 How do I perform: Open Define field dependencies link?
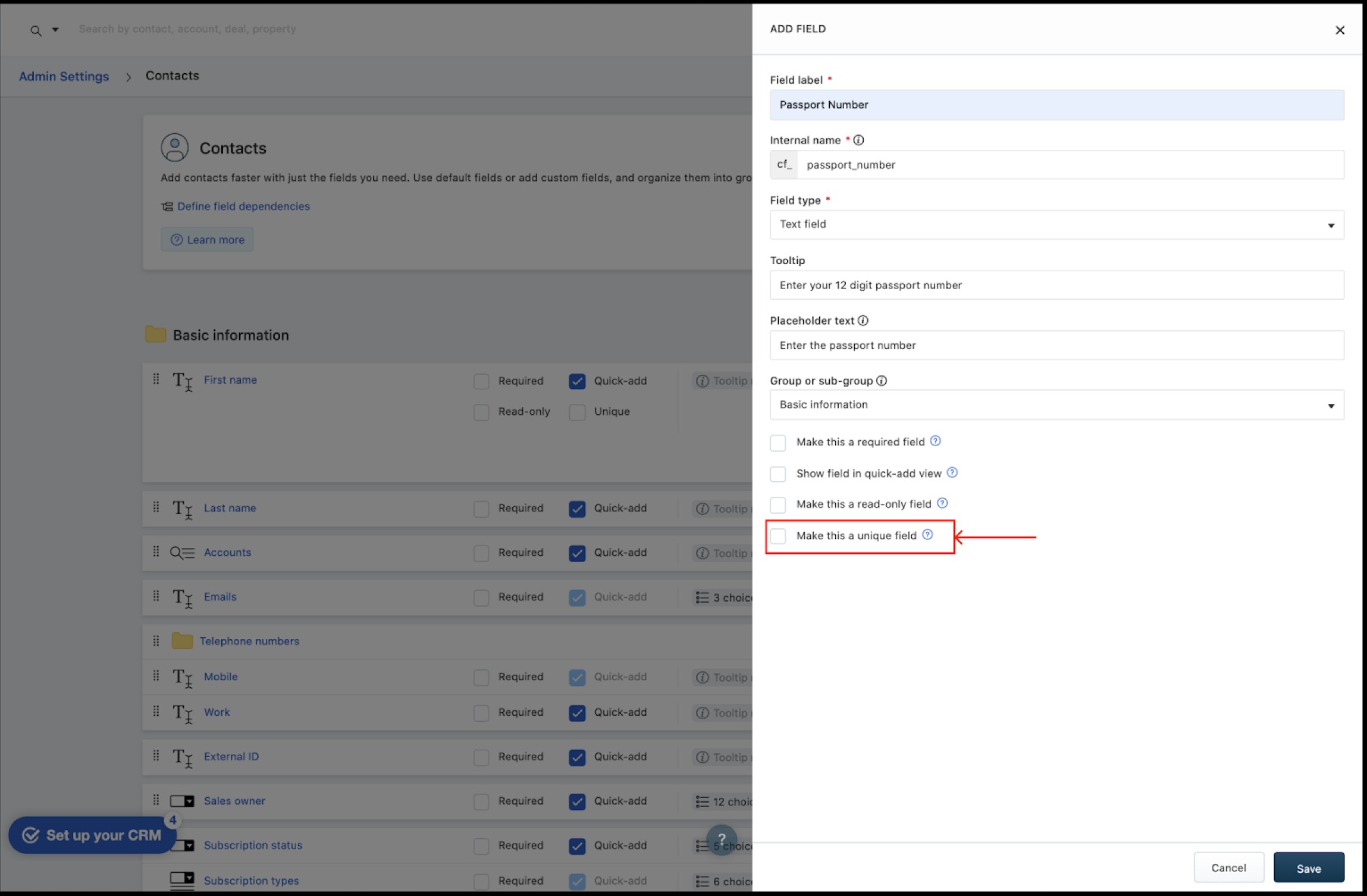pos(243,206)
